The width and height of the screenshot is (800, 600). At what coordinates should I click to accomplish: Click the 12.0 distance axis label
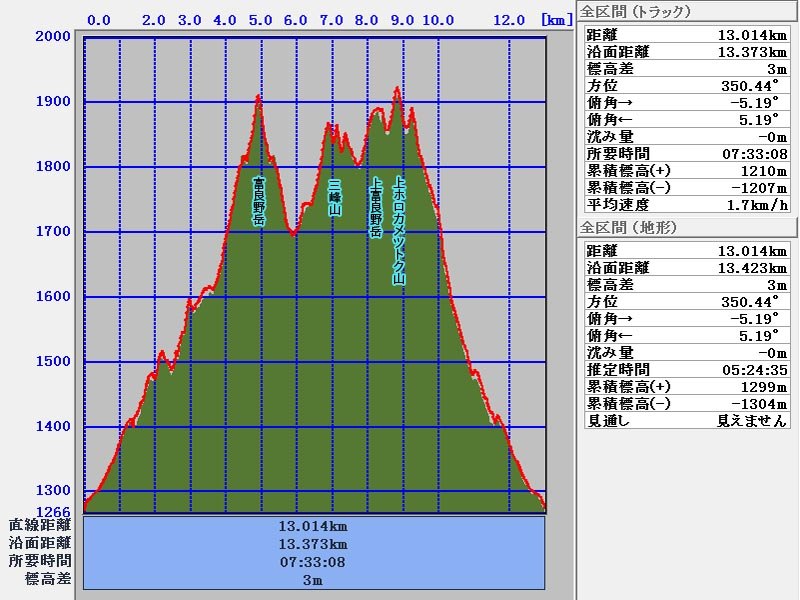click(x=509, y=19)
